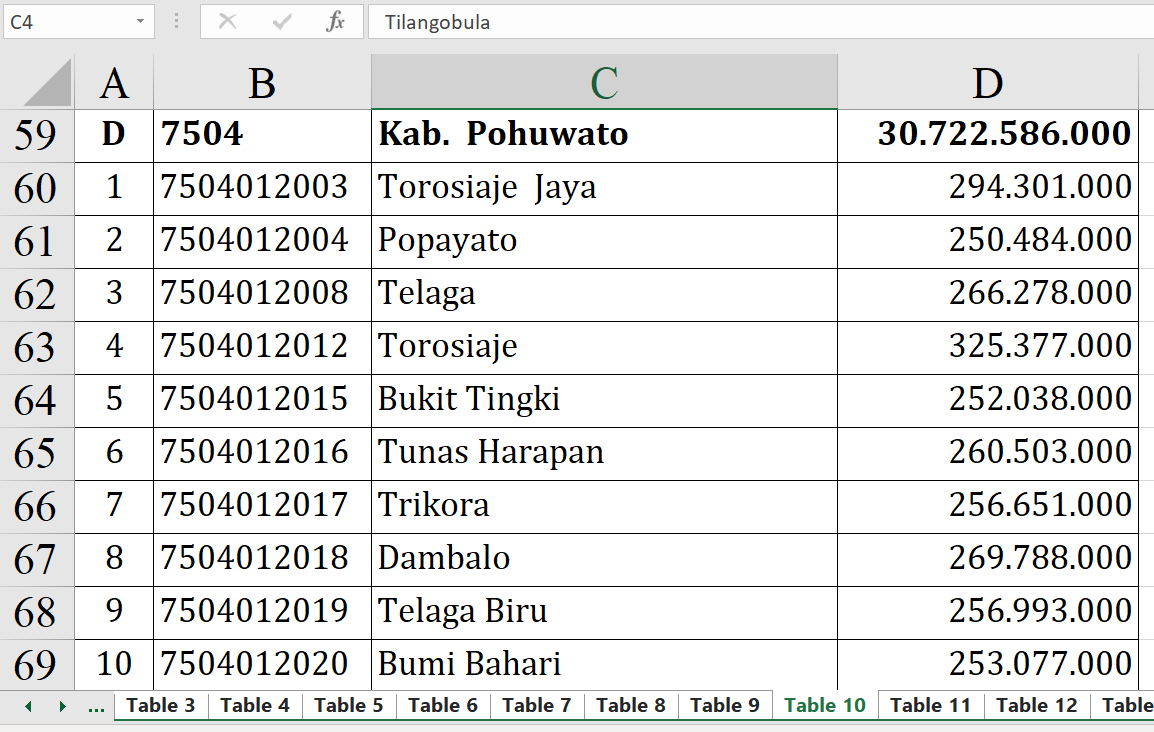Click the Cancel X icon in formula bar
The width and height of the screenshot is (1154, 732).
point(228,21)
